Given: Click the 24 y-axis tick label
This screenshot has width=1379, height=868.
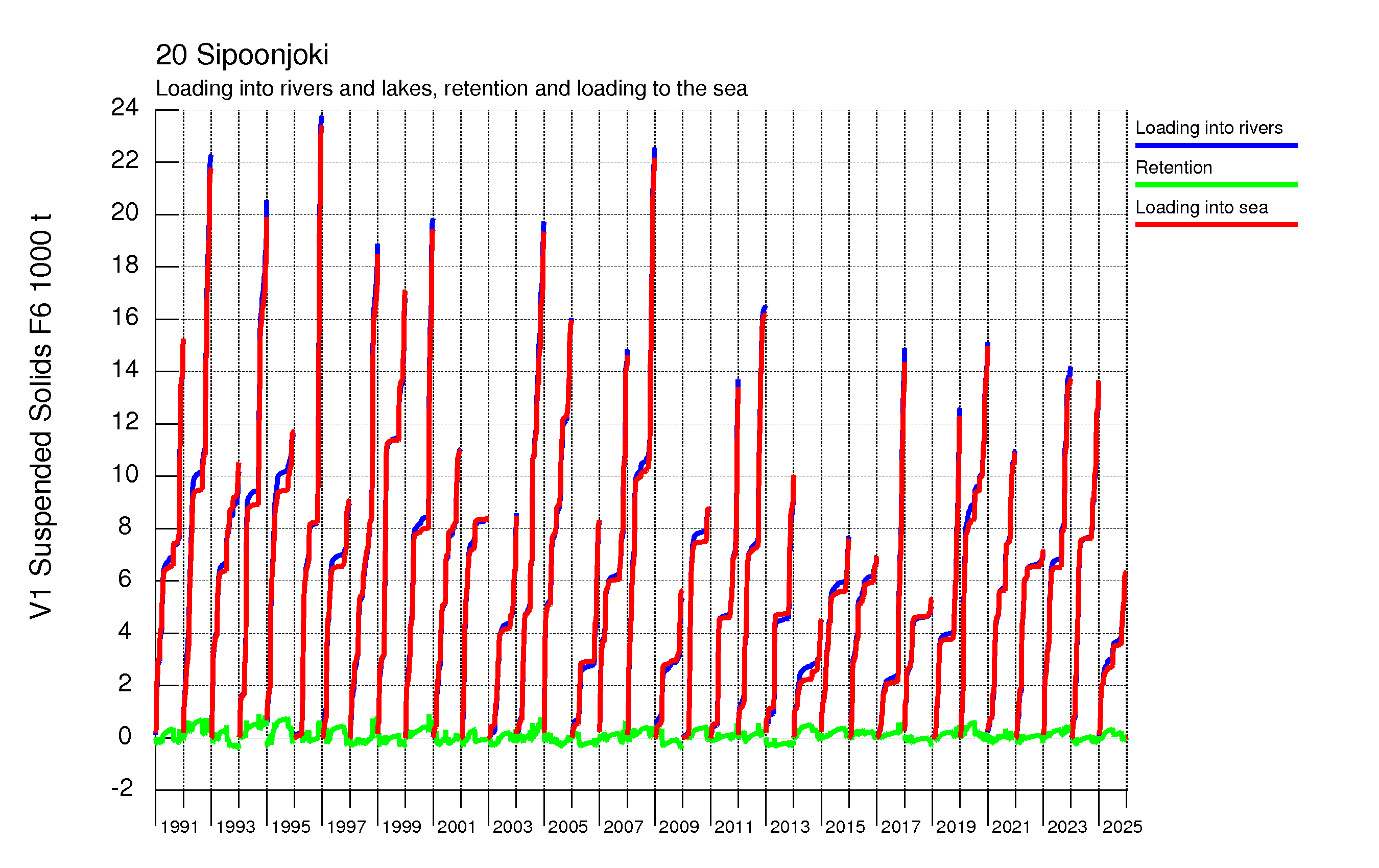Looking at the screenshot, I should pyautogui.click(x=124, y=107).
